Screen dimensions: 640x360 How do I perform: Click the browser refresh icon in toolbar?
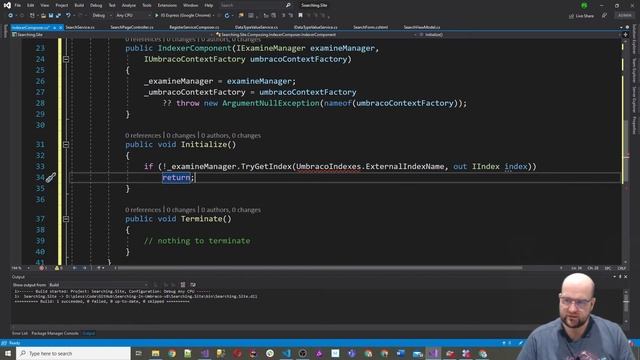tap(227, 16)
